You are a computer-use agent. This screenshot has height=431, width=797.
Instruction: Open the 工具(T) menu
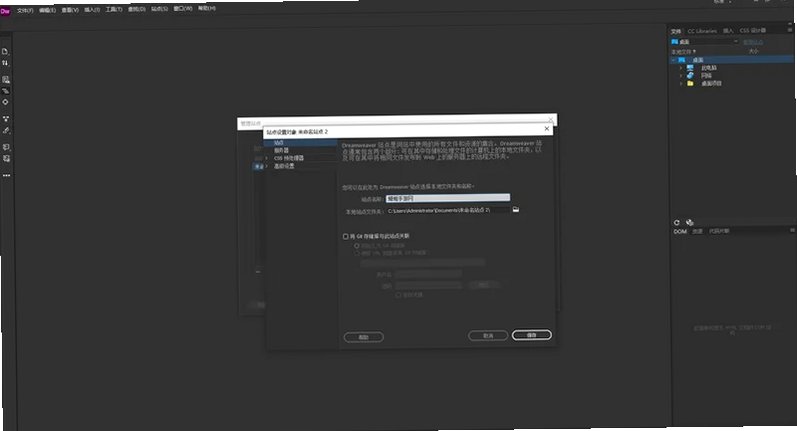click(114, 10)
